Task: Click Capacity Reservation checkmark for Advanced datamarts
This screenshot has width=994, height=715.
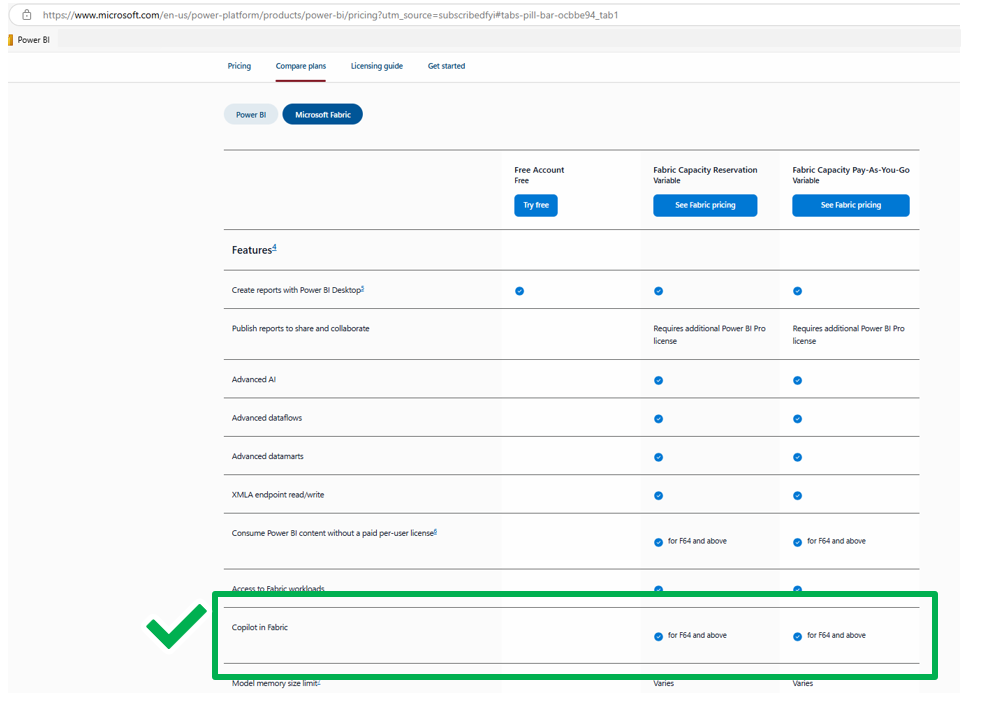Action: click(659, 458)
